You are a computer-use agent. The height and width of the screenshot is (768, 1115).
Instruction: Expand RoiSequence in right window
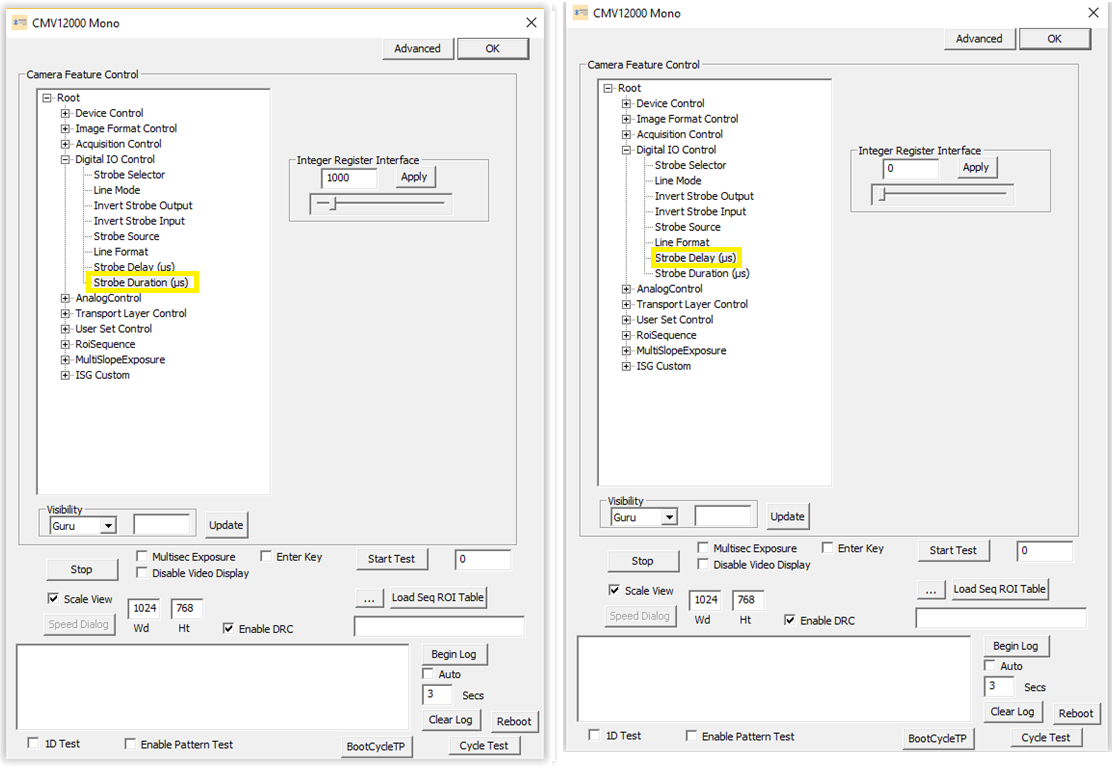coord(626,335)
